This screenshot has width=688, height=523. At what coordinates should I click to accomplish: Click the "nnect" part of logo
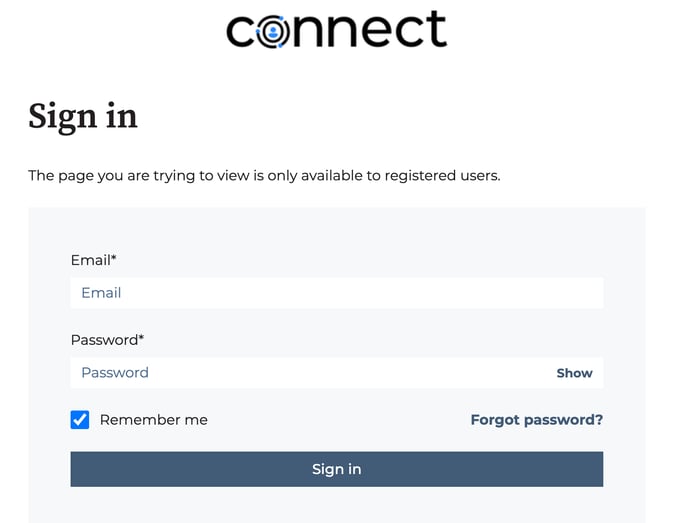[x=369, y=29]
